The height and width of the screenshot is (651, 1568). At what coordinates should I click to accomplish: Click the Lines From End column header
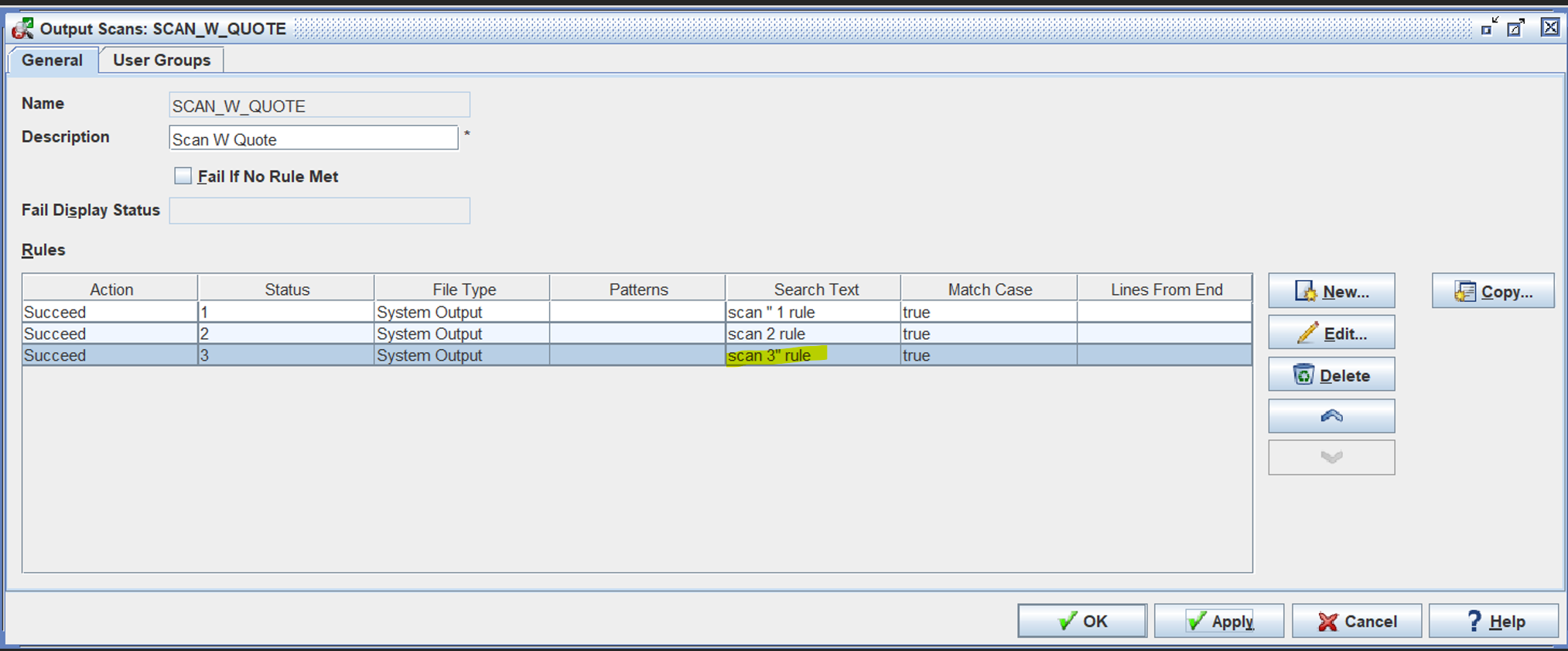pos(1165,289)
